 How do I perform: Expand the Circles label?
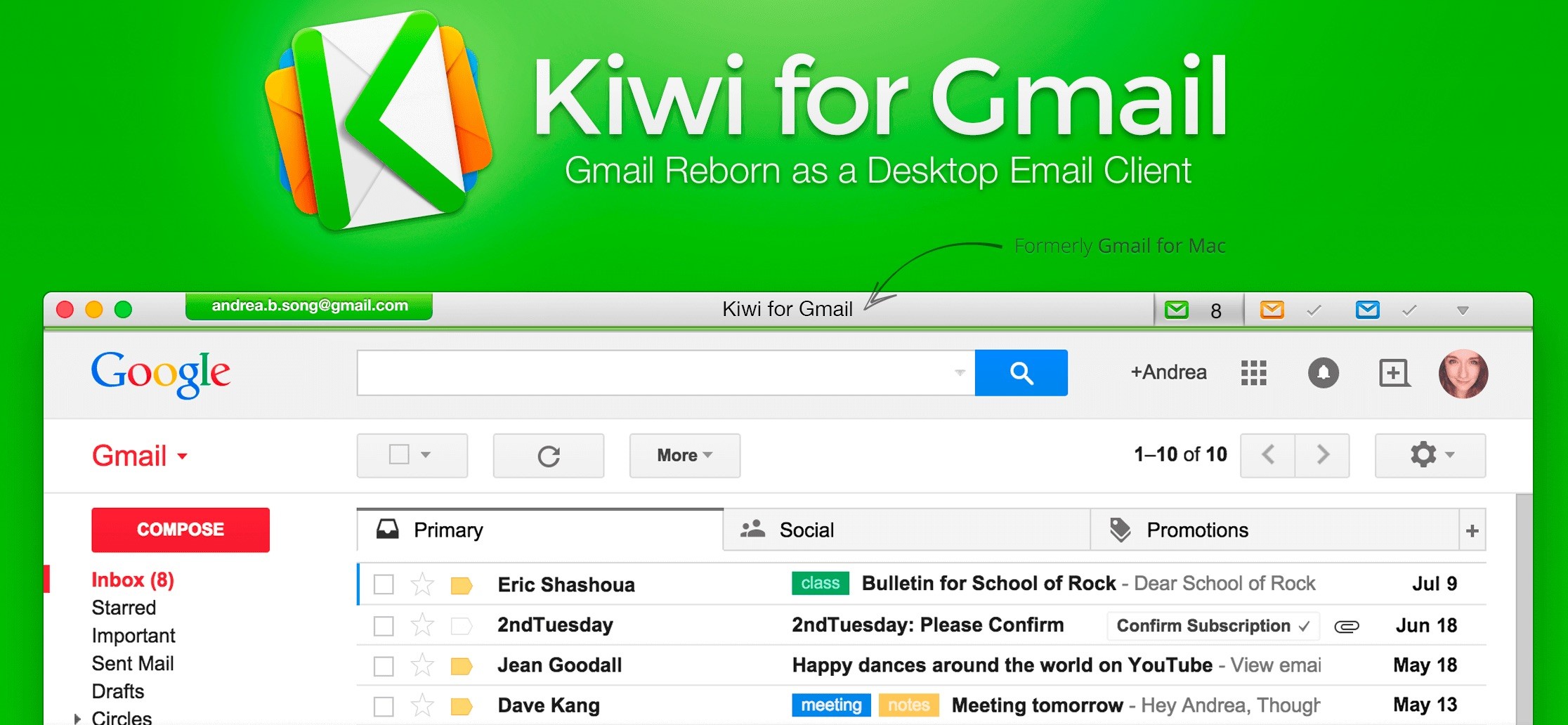[x=77, y=718]
